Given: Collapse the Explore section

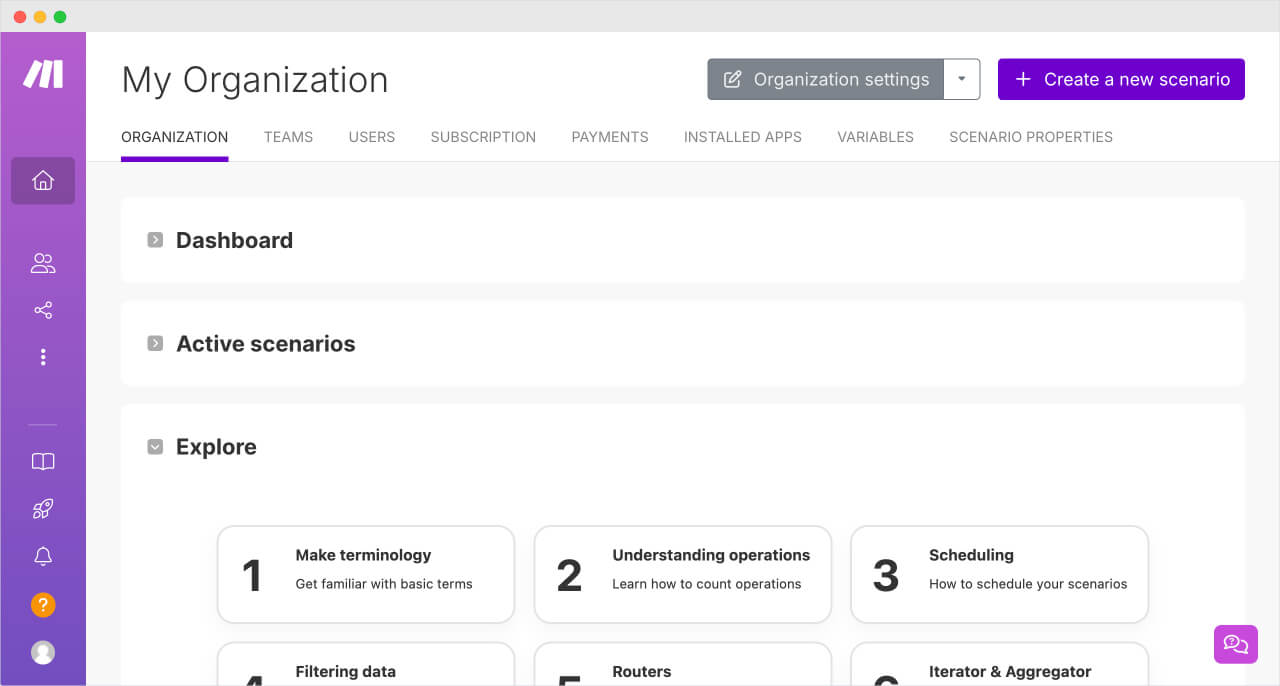Looking at the screenshot, I should coord(155,446).
